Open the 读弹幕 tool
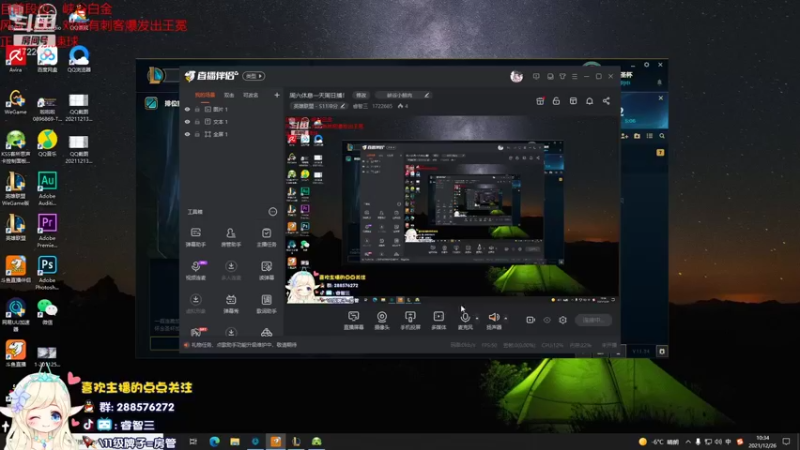800x450 pixels. (266, 270)
